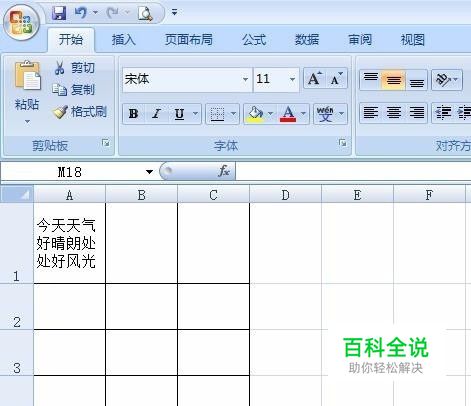
Task: Select row 1 header
Action: coord(17,243)
